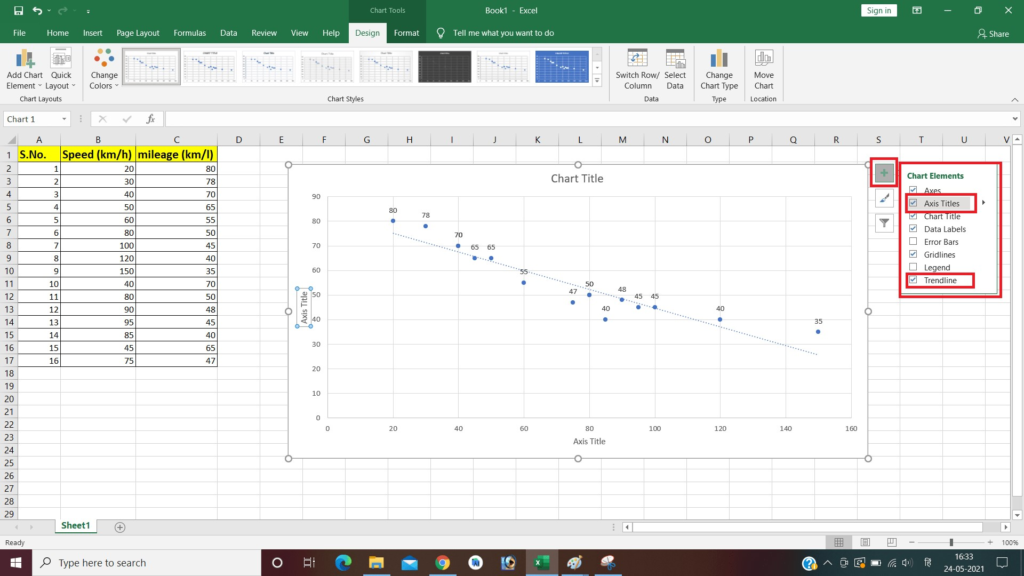Screen dimensions: 1024x576
Task: Click the cancel X formula bar icon
Action: pos(103,119)
